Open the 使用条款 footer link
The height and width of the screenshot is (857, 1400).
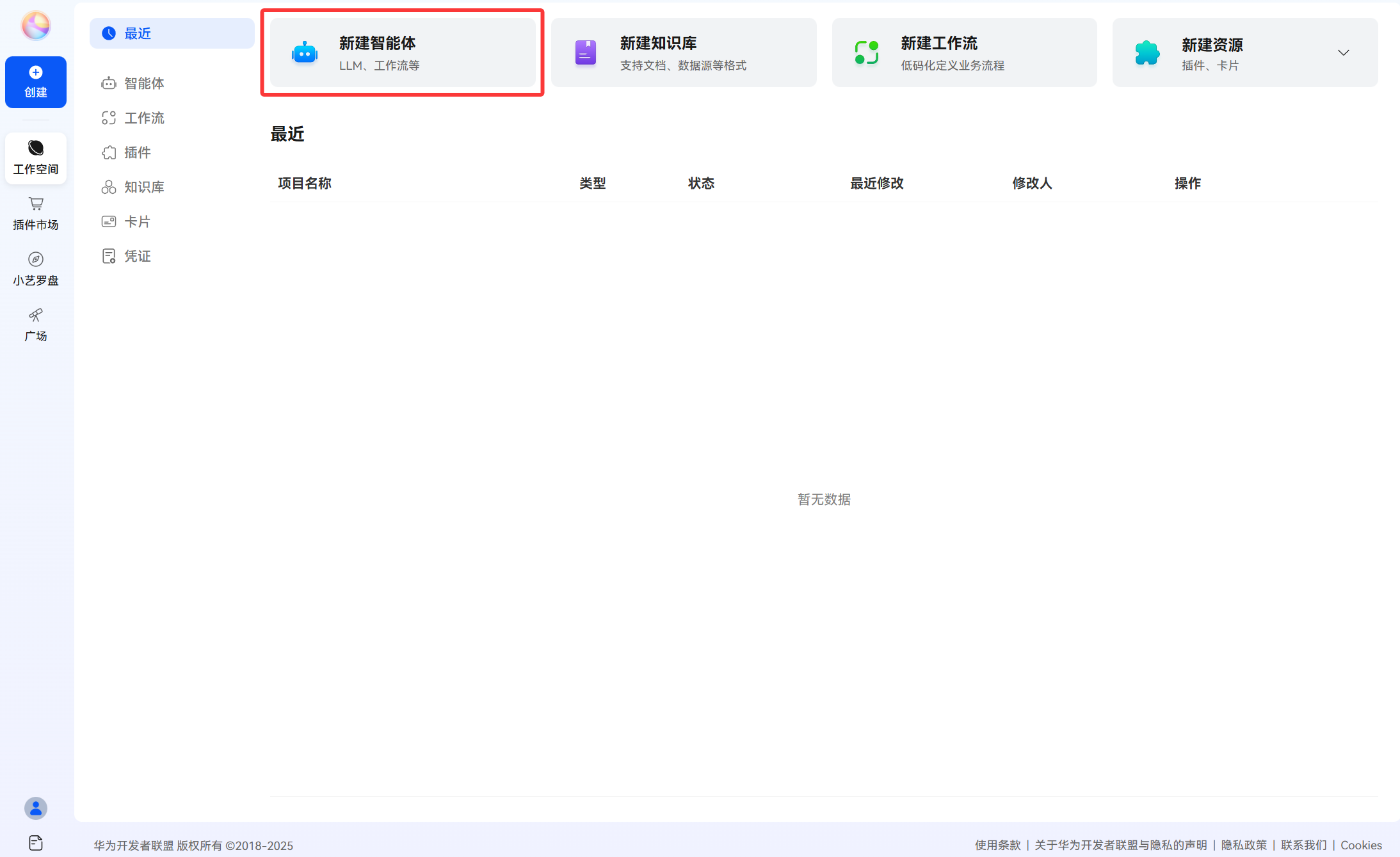[998, 845]
